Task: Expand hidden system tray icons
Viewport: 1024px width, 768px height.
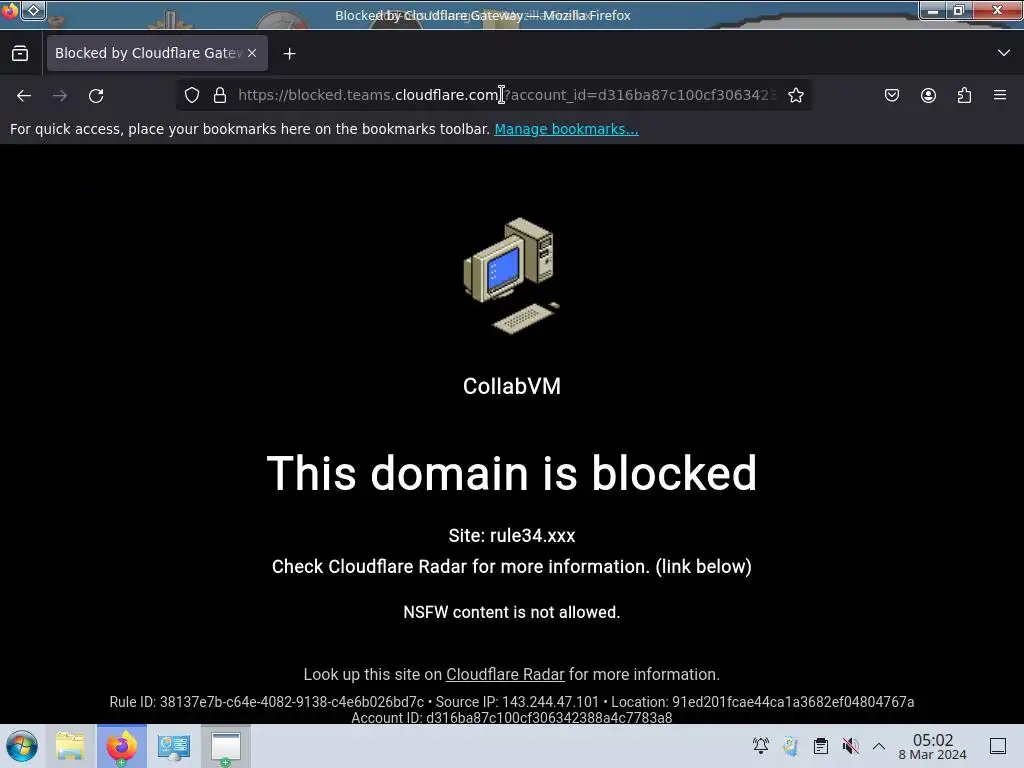Action: click(x=879, y=746)
